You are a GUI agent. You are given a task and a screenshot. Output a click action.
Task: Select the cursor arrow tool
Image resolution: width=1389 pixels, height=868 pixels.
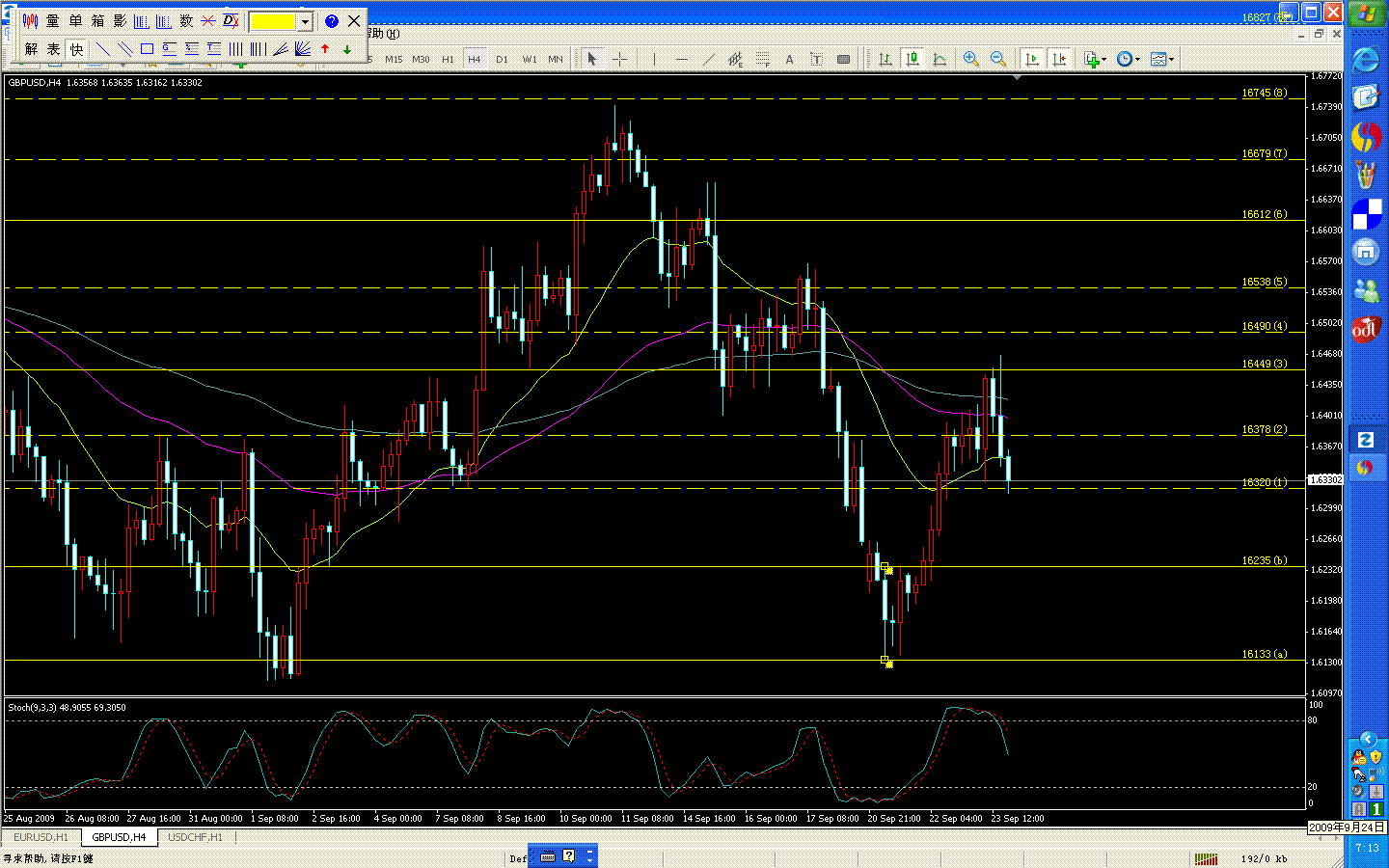click(x=592, y=59)
